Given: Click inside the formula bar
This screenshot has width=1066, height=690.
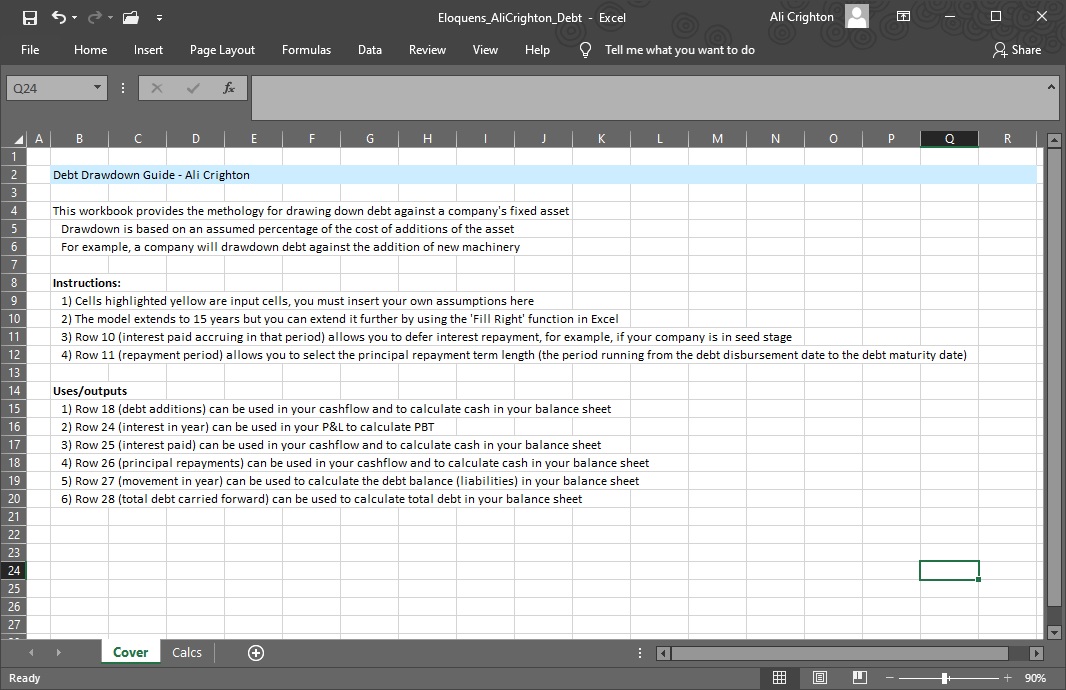Looking at the screenshot, I should [646, 98].
